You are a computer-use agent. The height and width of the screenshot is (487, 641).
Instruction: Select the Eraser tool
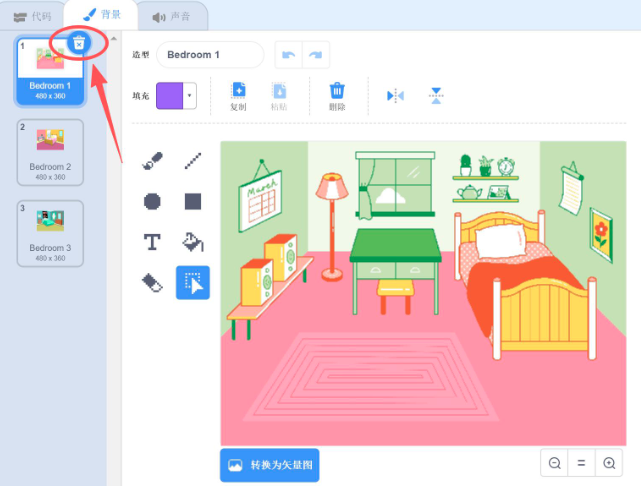(x=152, y=283)
